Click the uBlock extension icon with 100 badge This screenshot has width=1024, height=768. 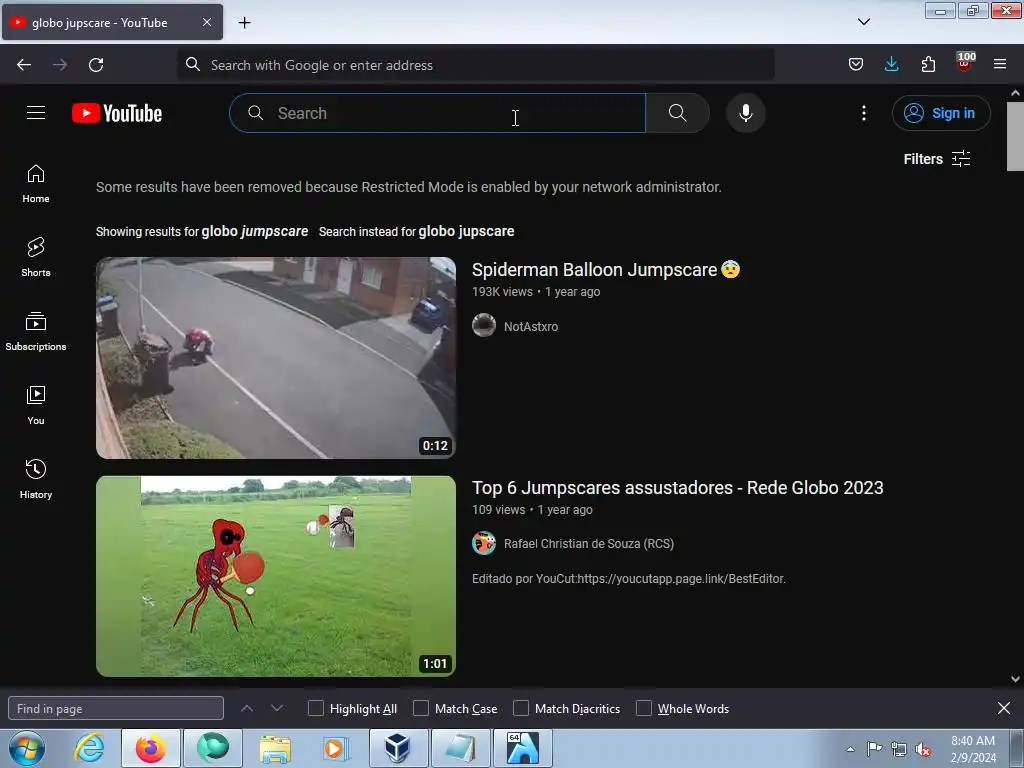[x=965, y=63]
